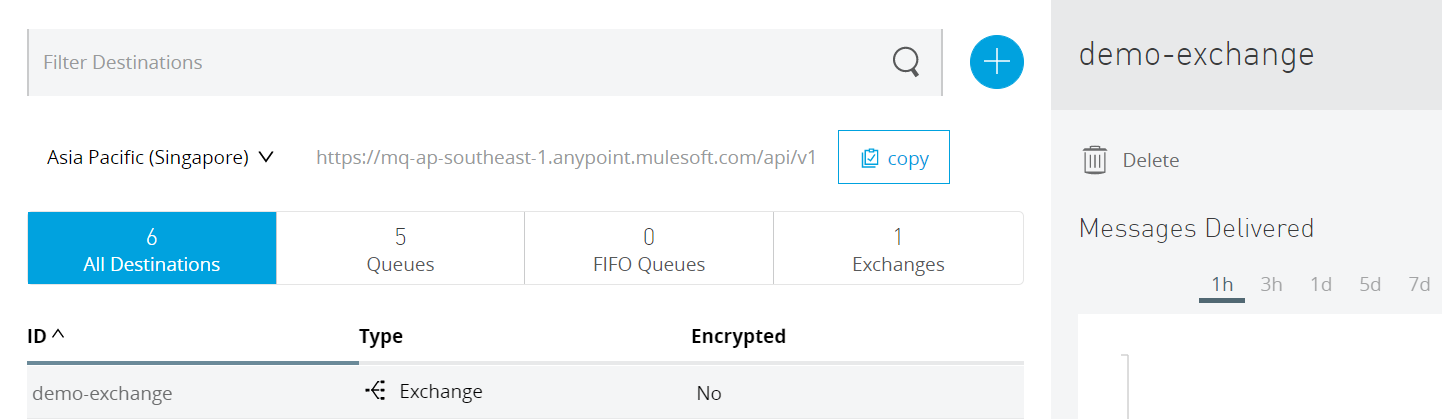
Task: Set the chart range to 7d
Action: [1419, 284]
